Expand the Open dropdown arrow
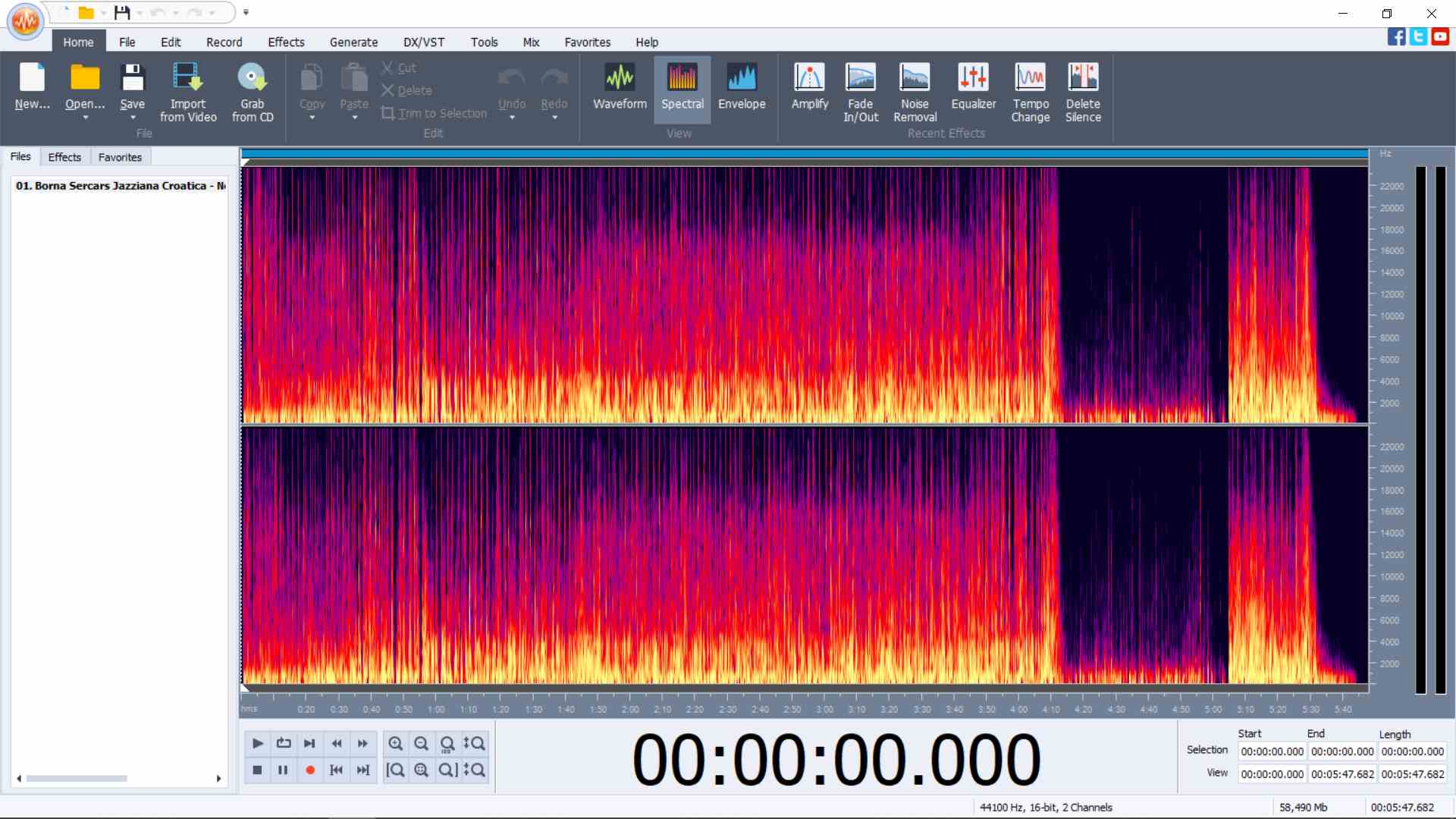The width and height of the screenshot is (1456, 819). [x=85, y=118]
